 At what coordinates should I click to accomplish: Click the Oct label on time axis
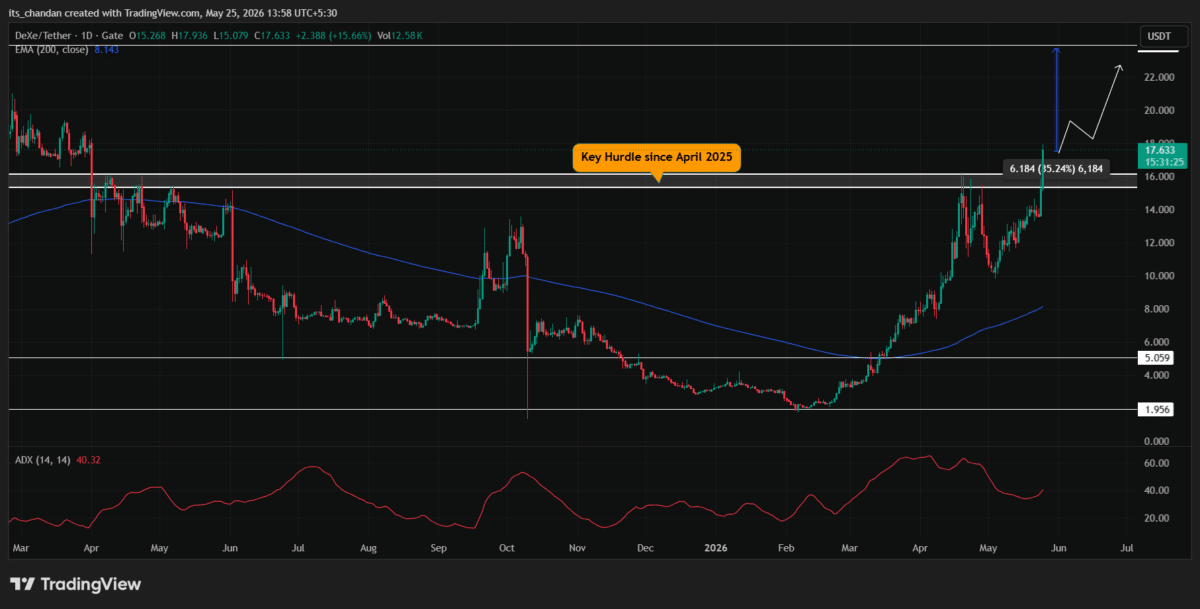tap(506, 549)
